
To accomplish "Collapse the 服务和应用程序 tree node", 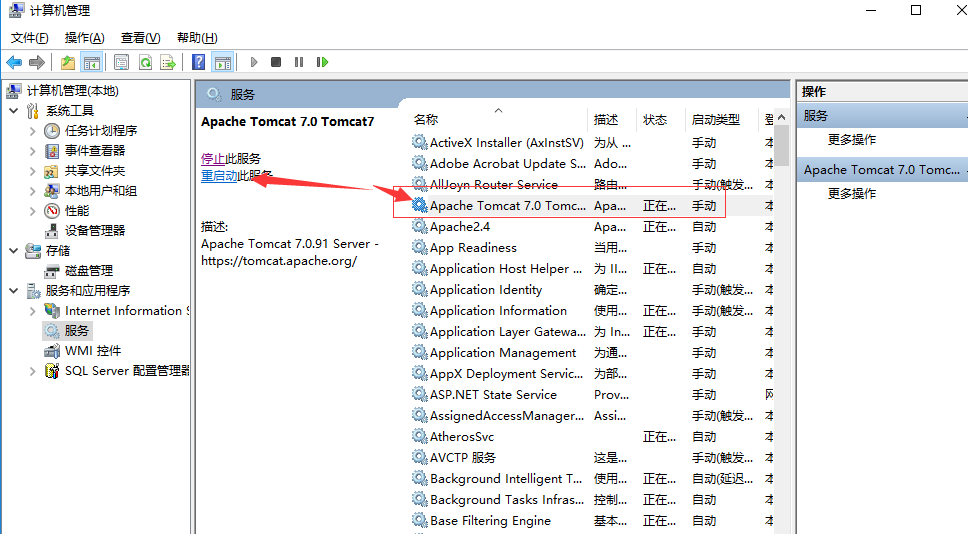I will (x=14, y=291).
